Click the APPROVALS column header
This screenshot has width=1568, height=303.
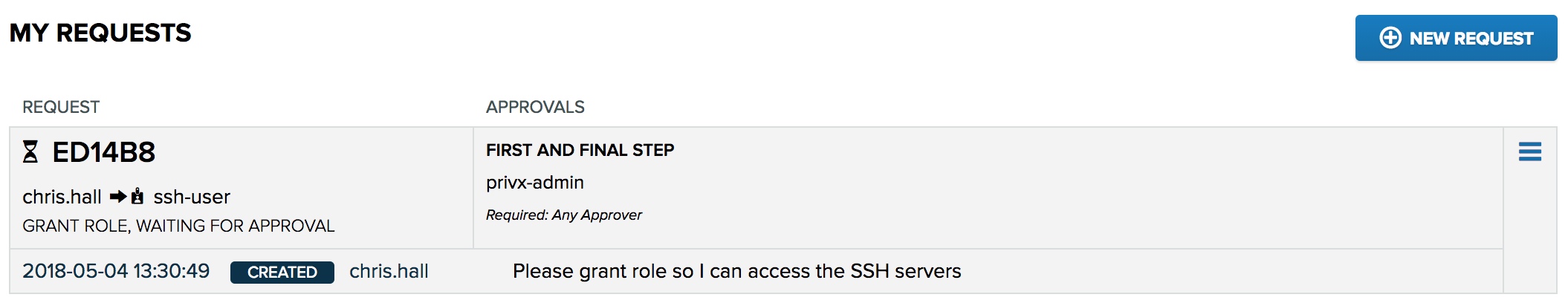click(x=535, y=107)
